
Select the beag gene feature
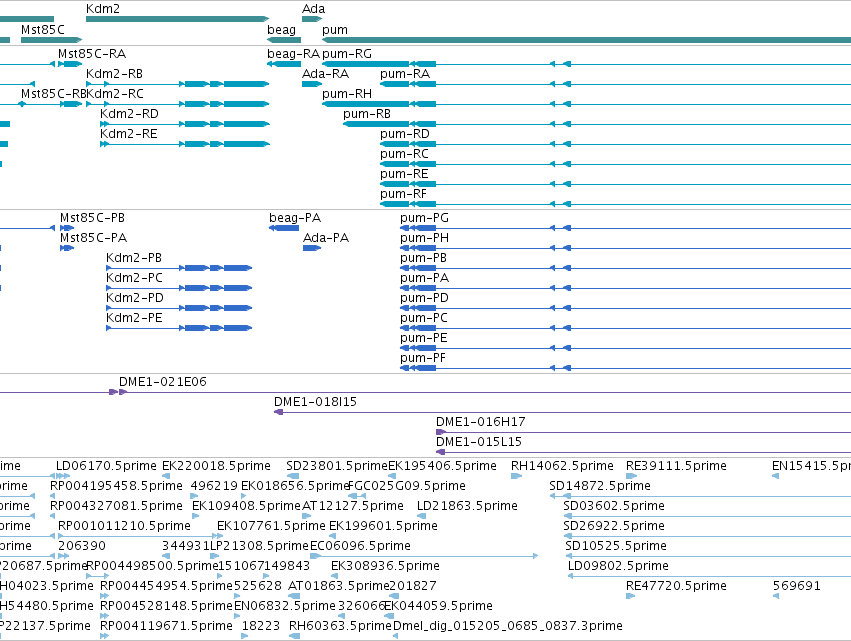click(284, 40)
